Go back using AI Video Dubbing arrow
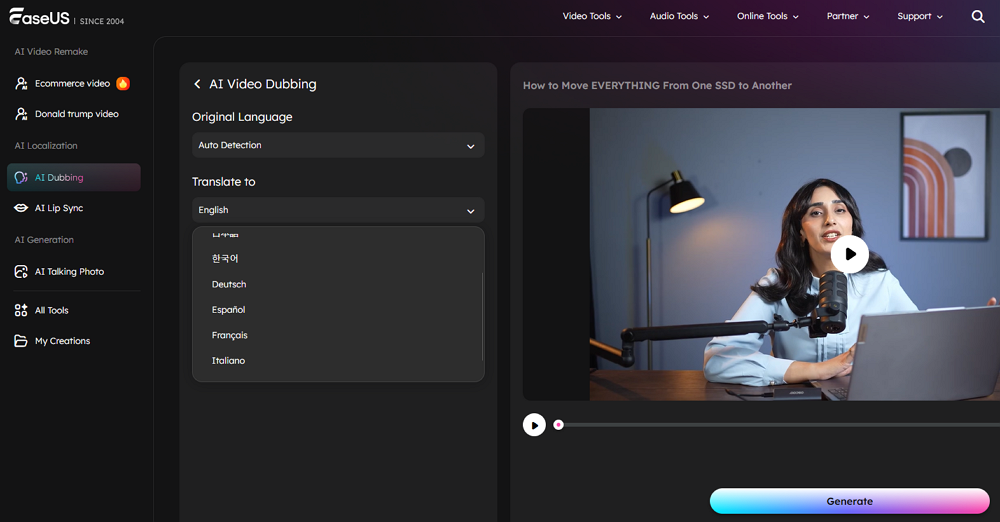Image resolution: width=1000 pixels, height=522 pixels. (197, 85)
